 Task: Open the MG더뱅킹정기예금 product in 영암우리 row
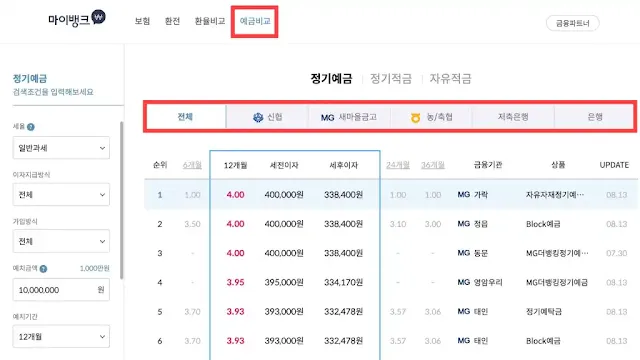tap(557, 282)
